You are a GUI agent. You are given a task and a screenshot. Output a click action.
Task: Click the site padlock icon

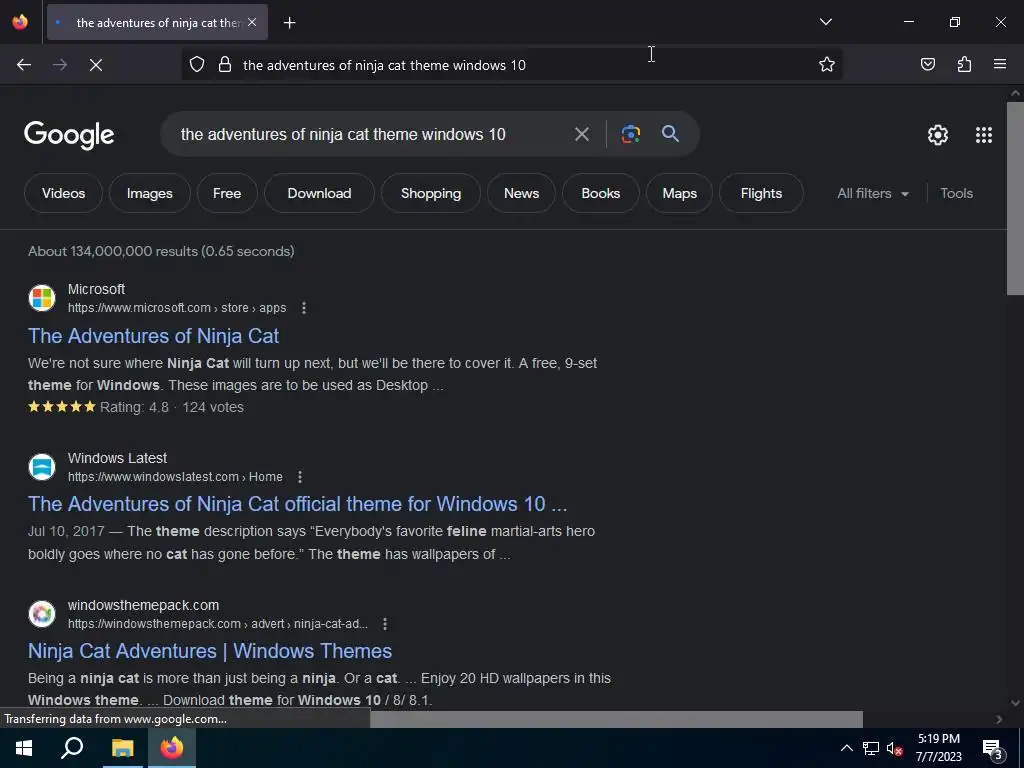pos(225,65)
